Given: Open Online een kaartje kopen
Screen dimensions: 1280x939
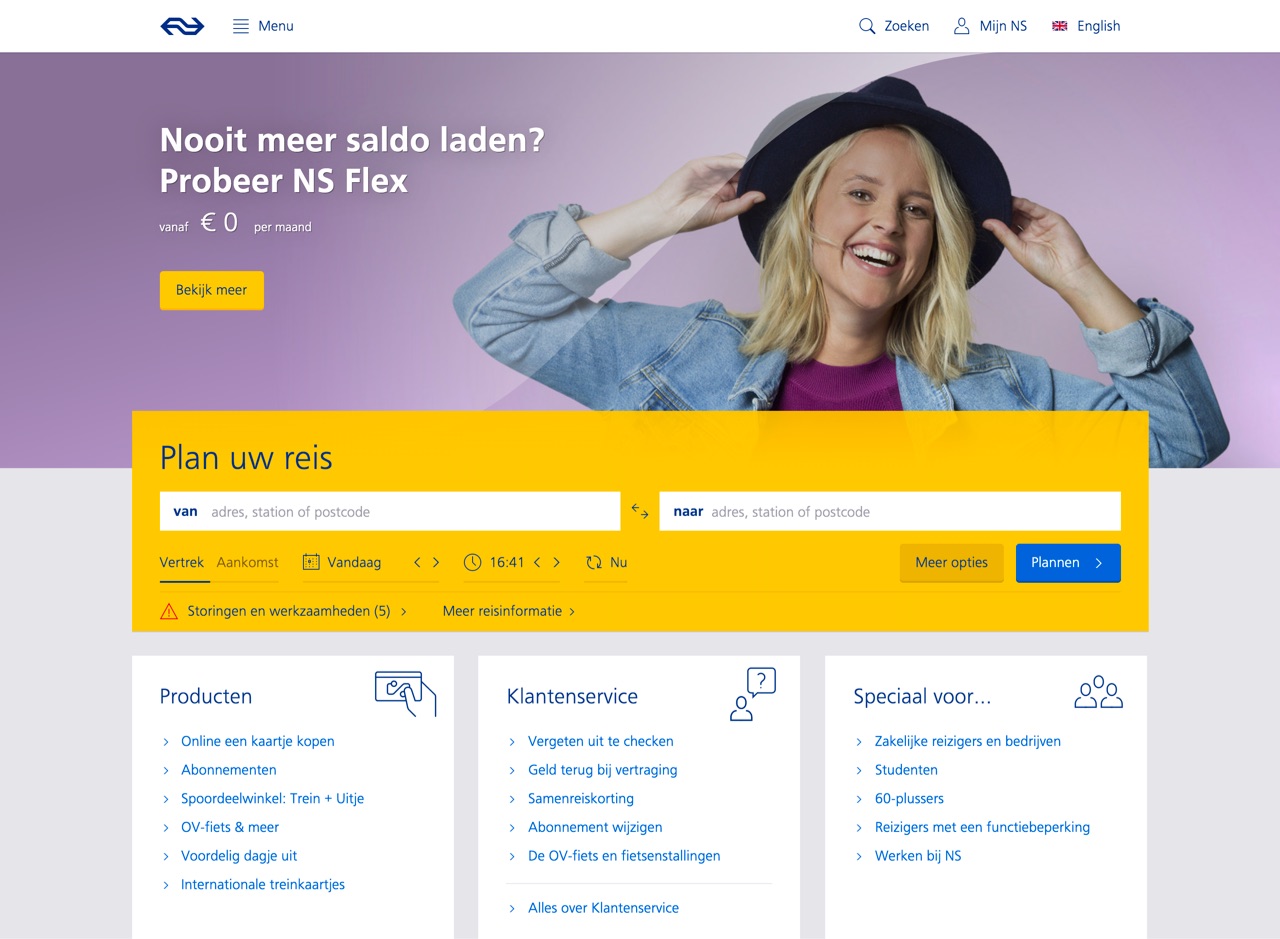Looking at the screenshot, I should click(x=258, y=741).
